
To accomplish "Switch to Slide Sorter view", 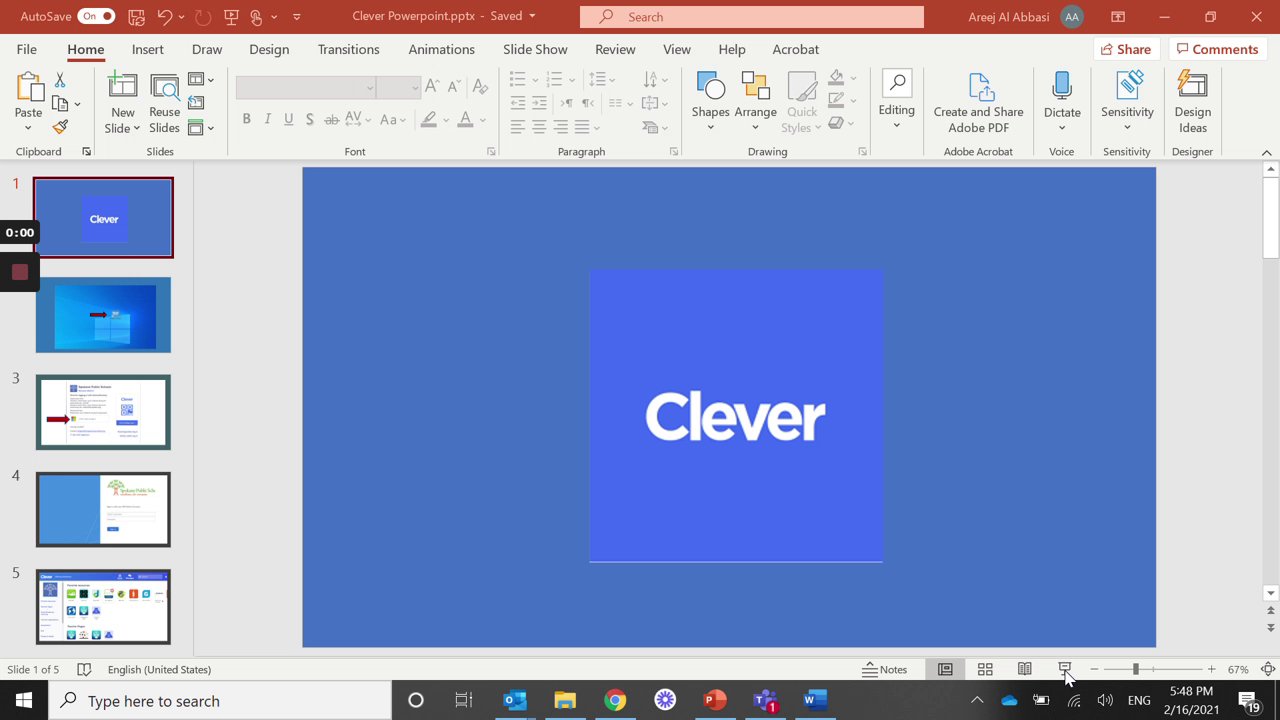I will click(x=985, y=669).
